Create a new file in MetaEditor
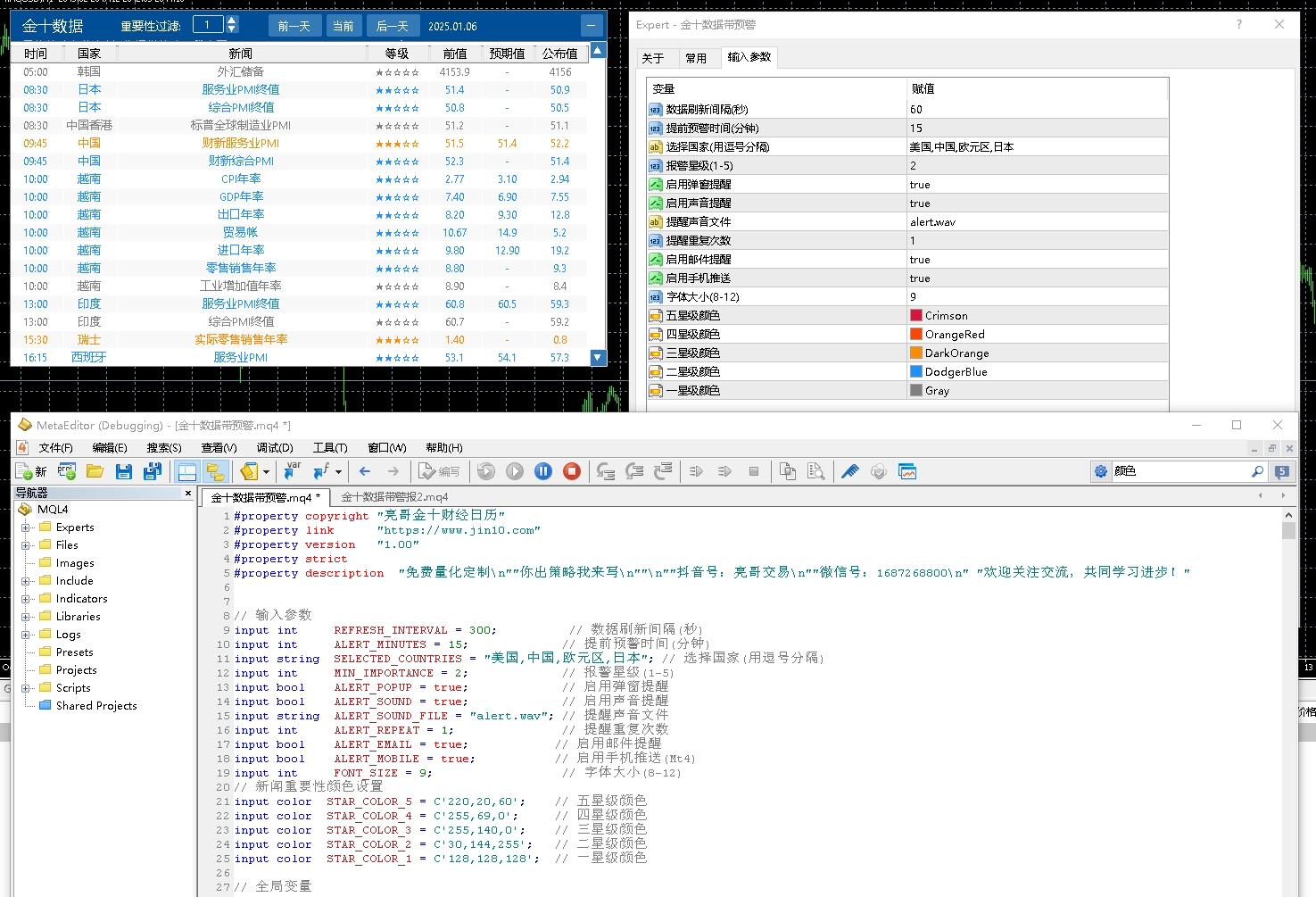Viewport: 1316px width, 897px height. [x=31, y=471]
